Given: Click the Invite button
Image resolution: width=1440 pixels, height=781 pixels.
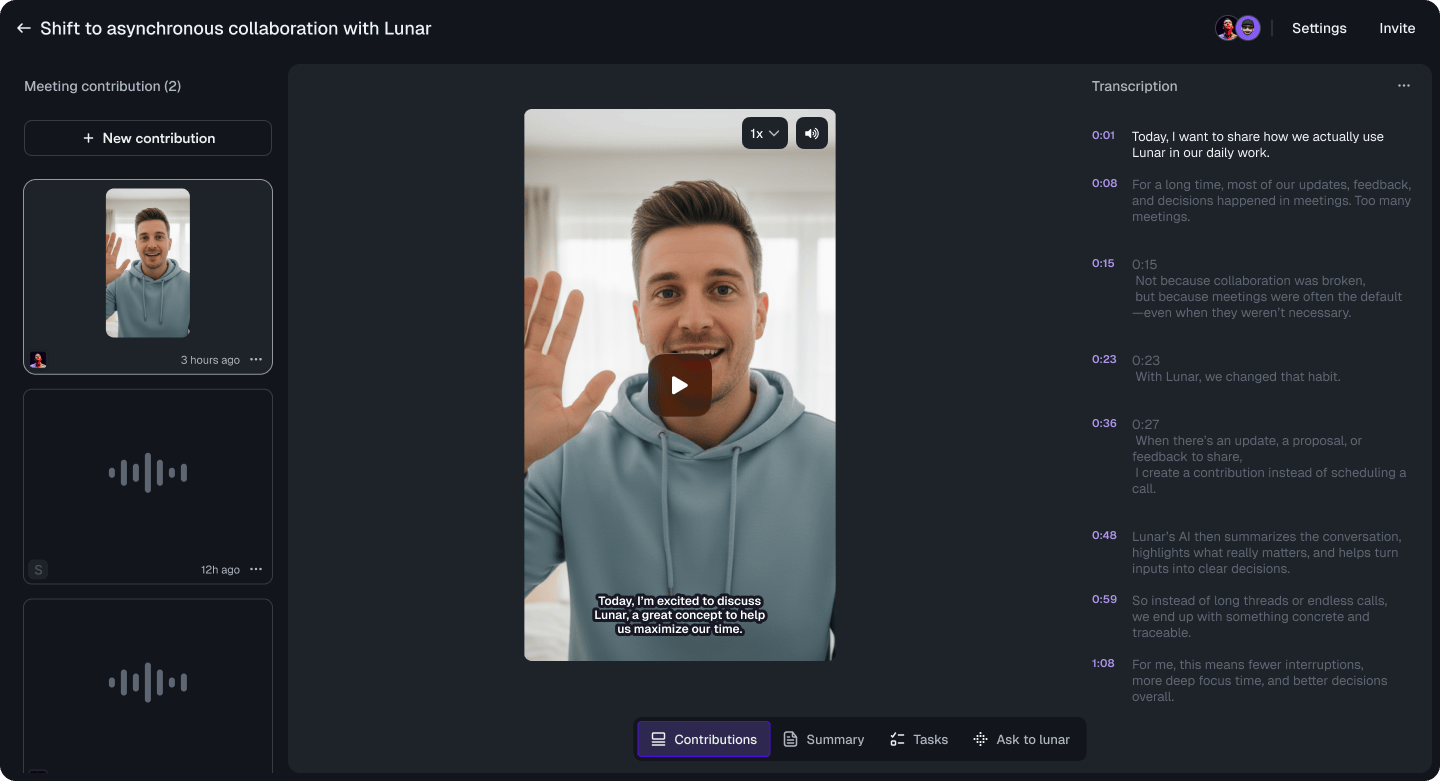Looking at the screenshot, I should pyautogui.click(x=1397, y=28).
